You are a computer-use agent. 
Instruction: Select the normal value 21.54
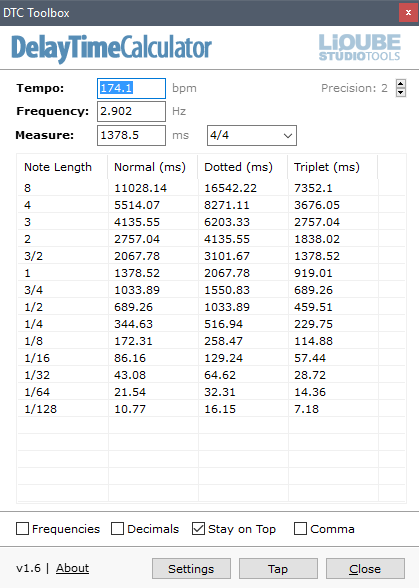(x=130, y=392)
